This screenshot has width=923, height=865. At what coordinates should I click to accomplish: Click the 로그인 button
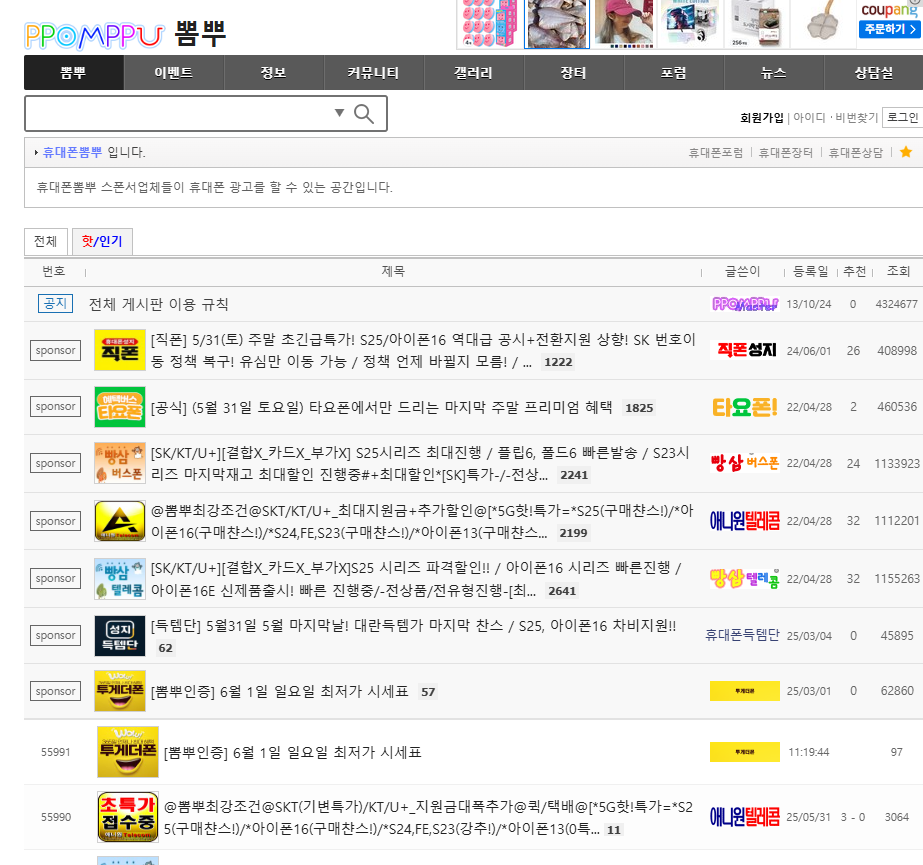point(902,117)
